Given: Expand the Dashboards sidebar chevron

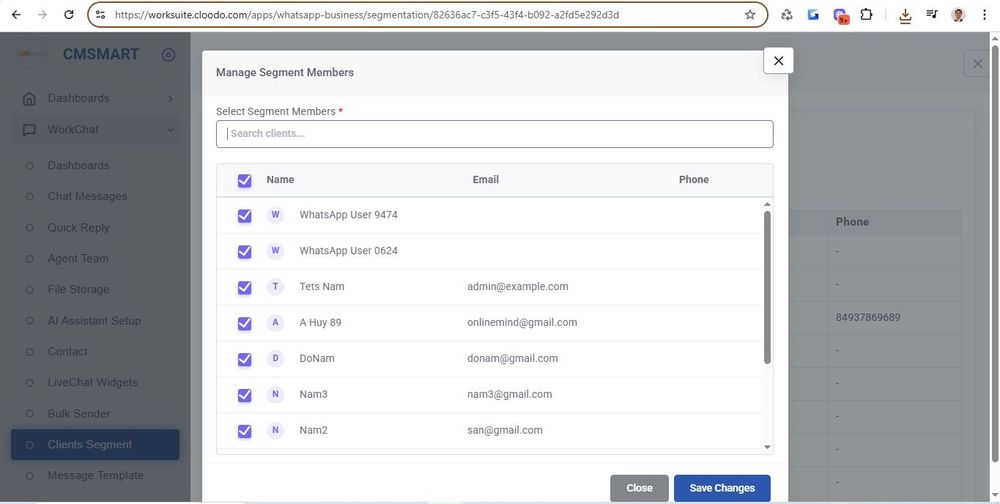Looking at the screenshot, I should point(170,98).
